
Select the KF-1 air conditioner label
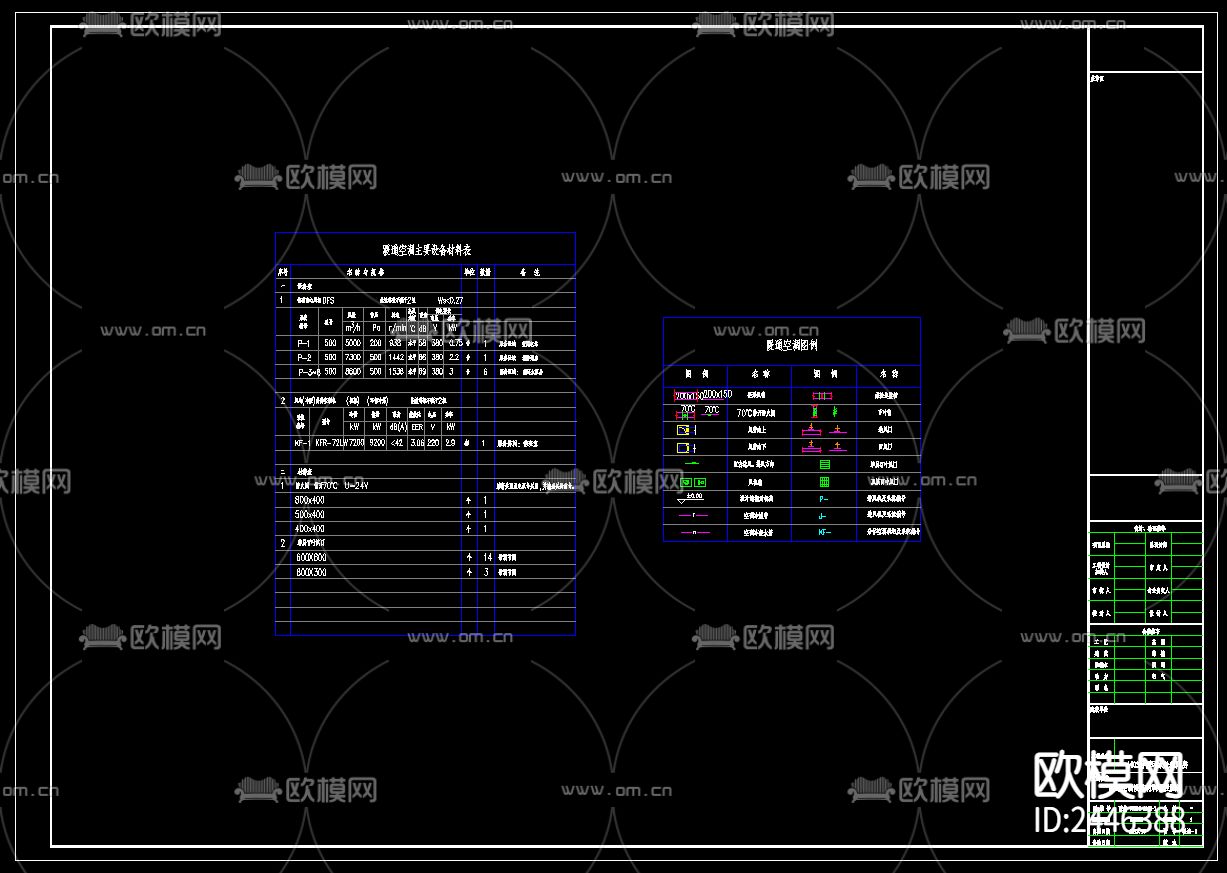tap(301, 442)
